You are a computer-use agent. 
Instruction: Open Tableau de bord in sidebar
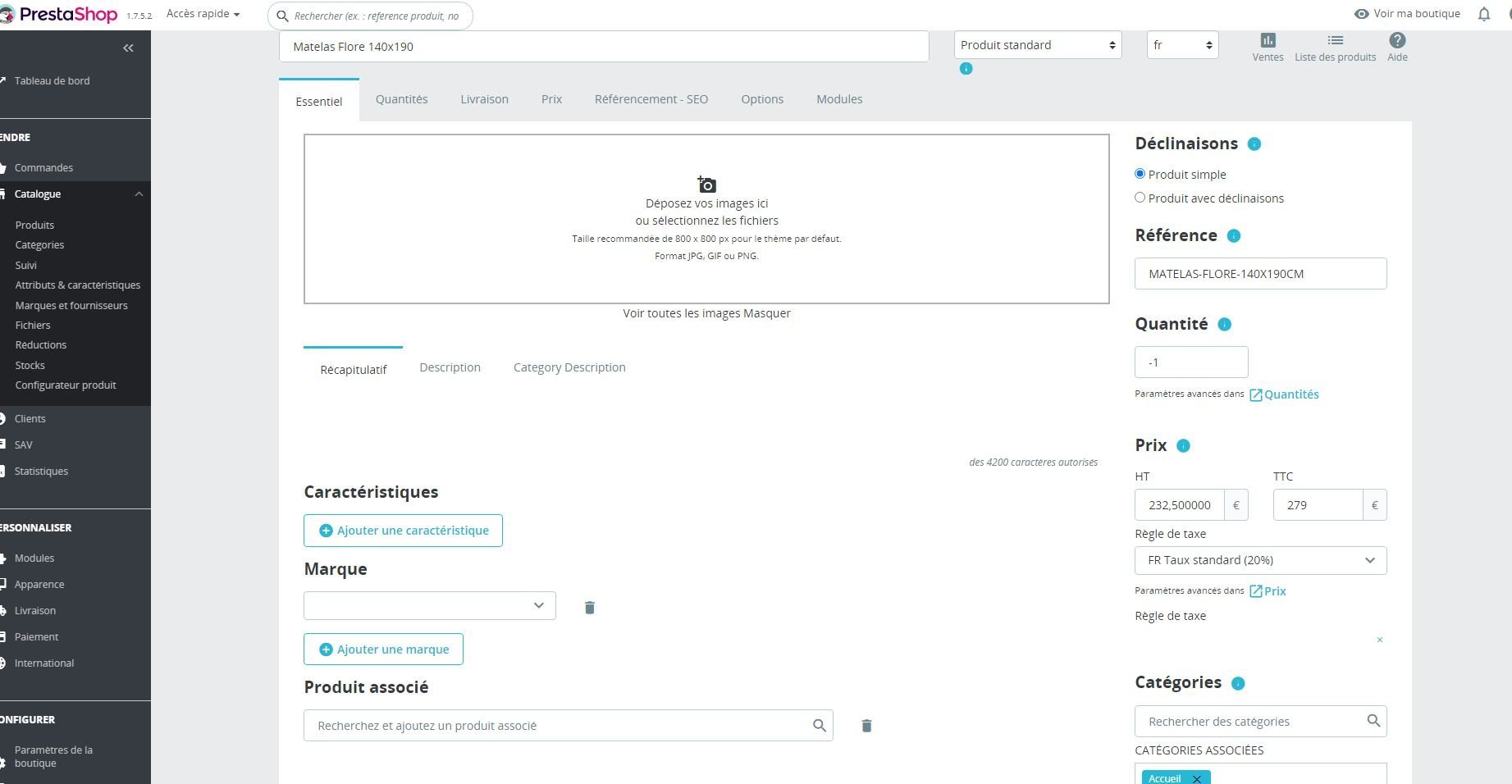tap(52, 80)
